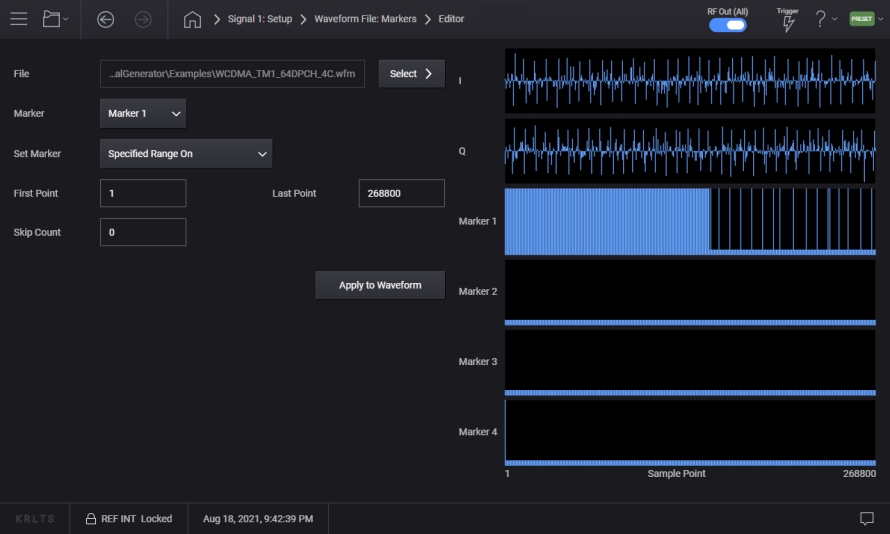Click the Marker 1 waveform plot

pyautogui.click(x=690, y=221)
